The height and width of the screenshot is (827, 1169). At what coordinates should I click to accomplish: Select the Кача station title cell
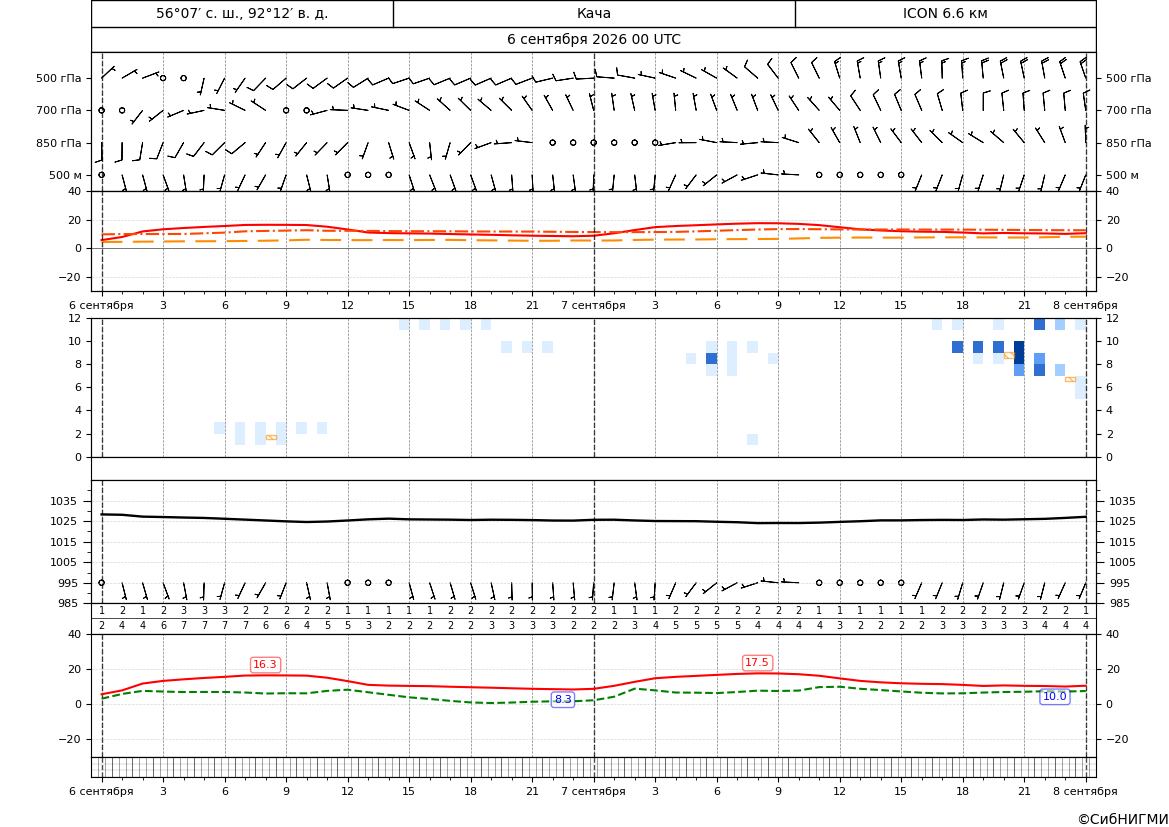tap(594, 14)
